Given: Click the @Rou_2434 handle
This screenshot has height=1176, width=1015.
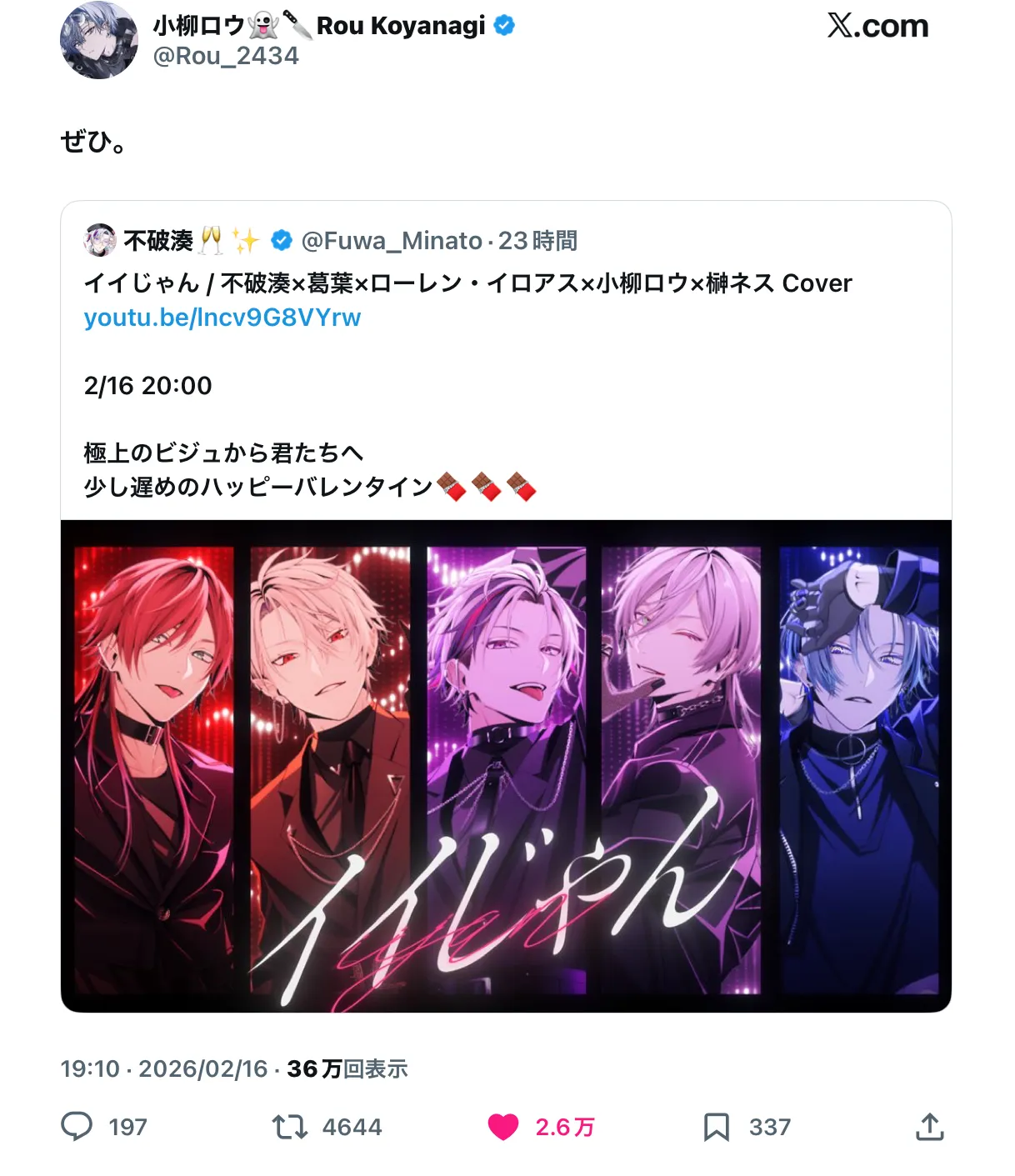Looking at the screenshot, I should [x=226, y=56].
